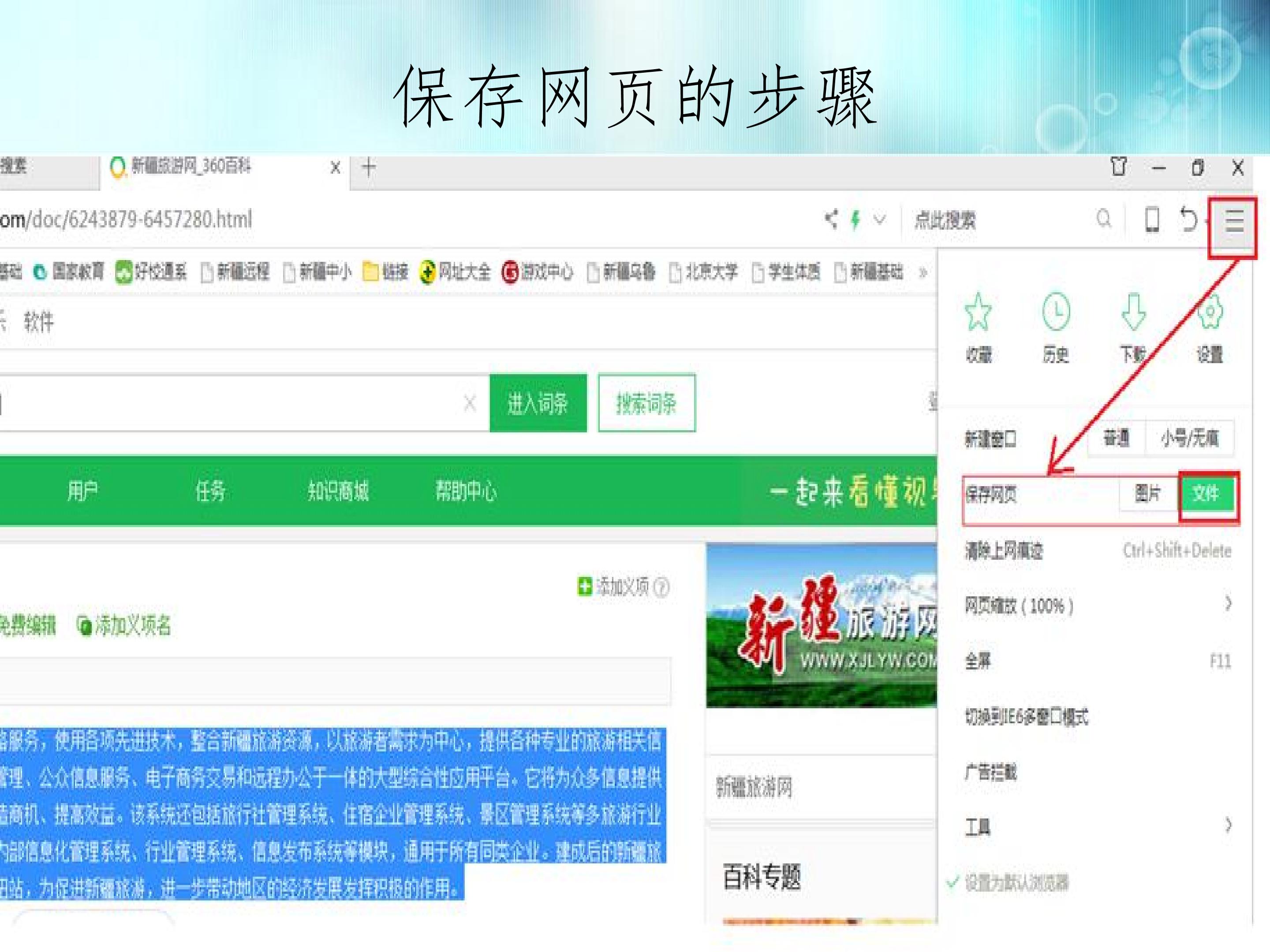Click the green 文件 save button

(x=1207, y=494)
